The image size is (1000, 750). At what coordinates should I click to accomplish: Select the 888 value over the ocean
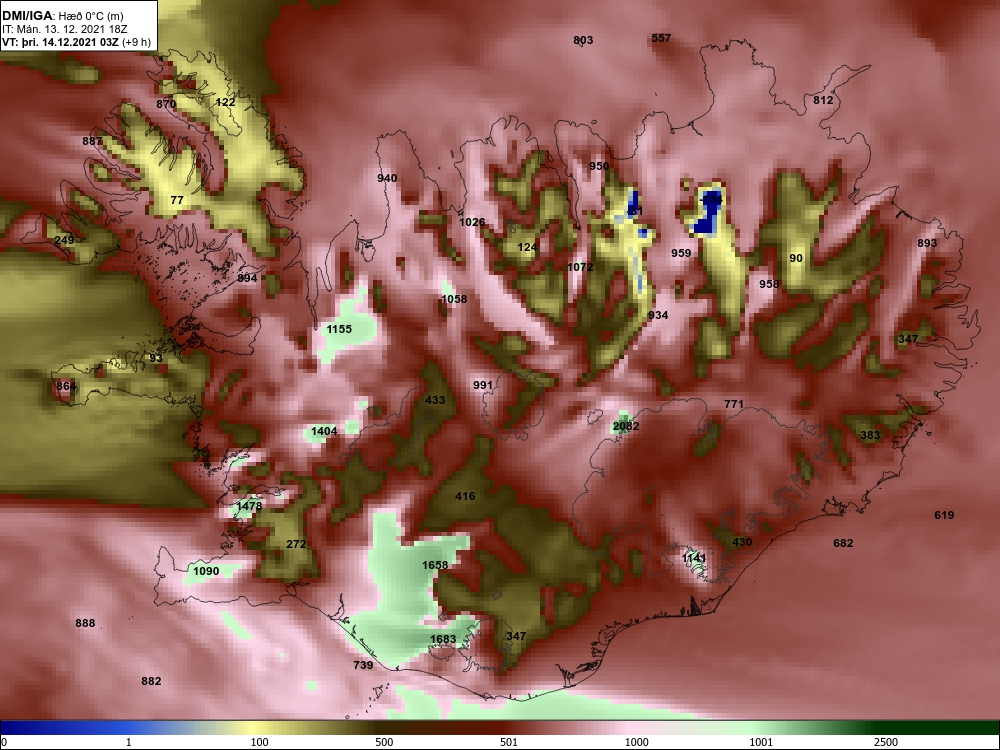click(x=85, y=624)
